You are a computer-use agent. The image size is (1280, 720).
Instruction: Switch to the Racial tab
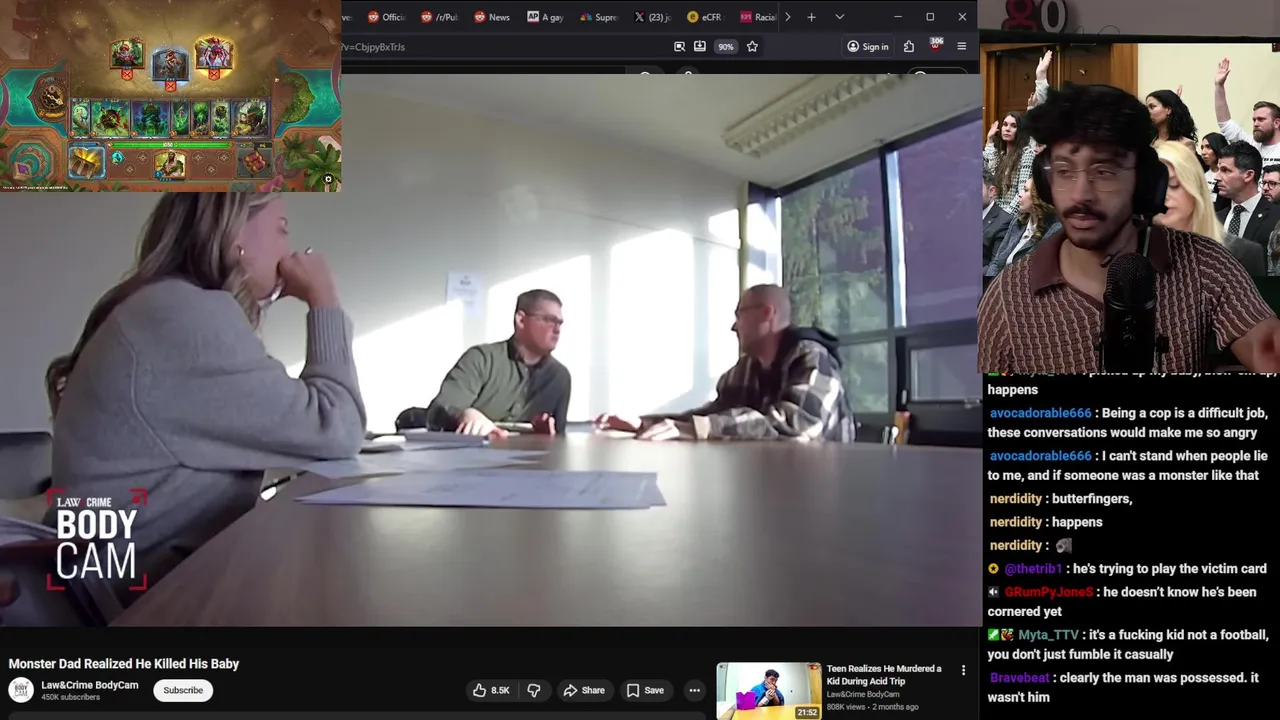pyautogui.click(x=758, y=17)
